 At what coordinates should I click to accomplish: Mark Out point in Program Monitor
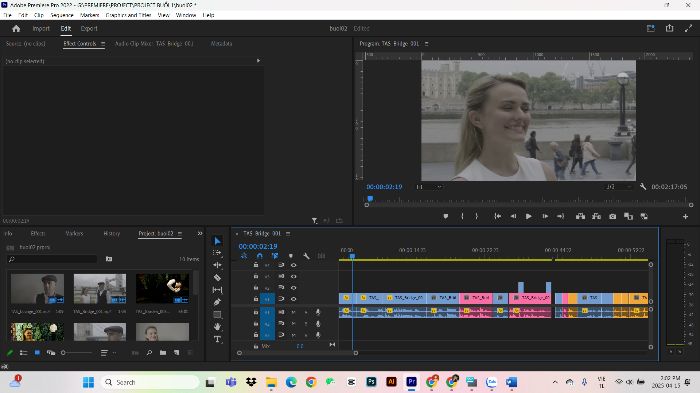click(477, 216)
